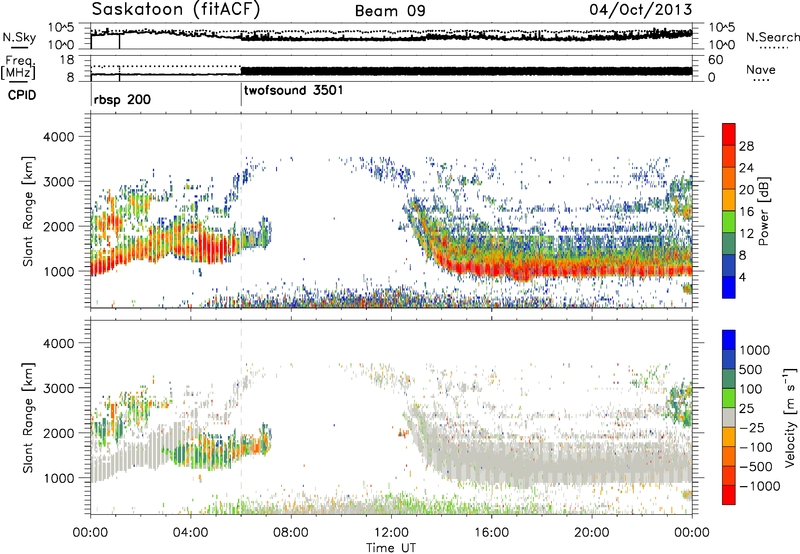
Task: Click the 'Beam 09' label
Action: [390, 11]
